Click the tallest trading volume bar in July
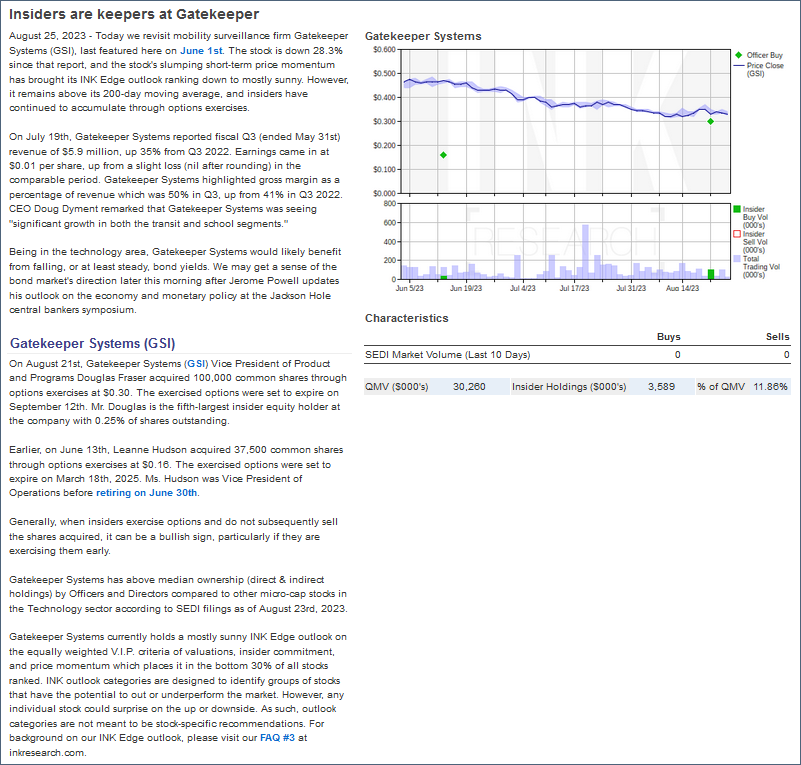This screenshot has width=801, height=765. point(585,252)
